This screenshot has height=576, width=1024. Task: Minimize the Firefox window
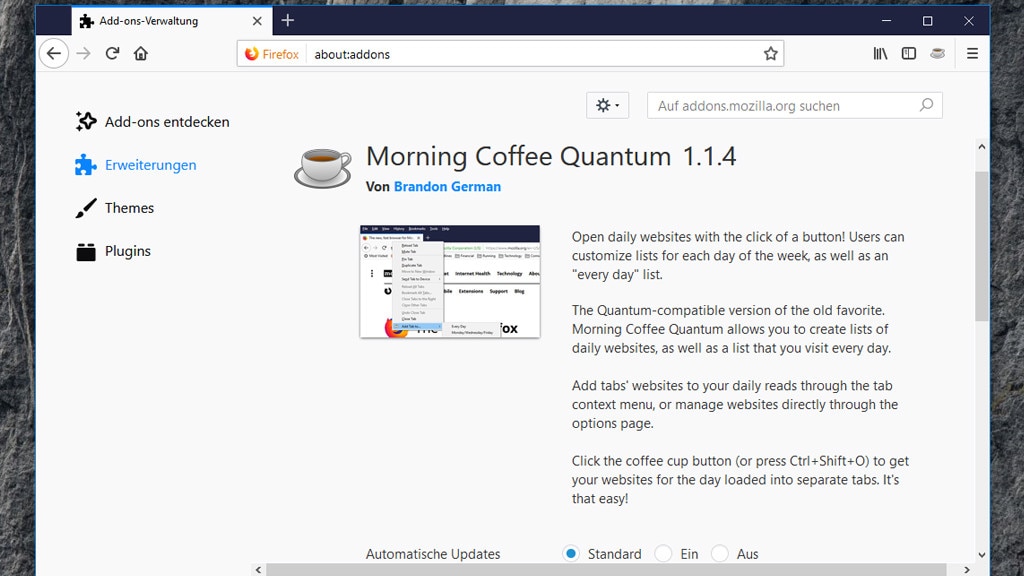point(886,21)
